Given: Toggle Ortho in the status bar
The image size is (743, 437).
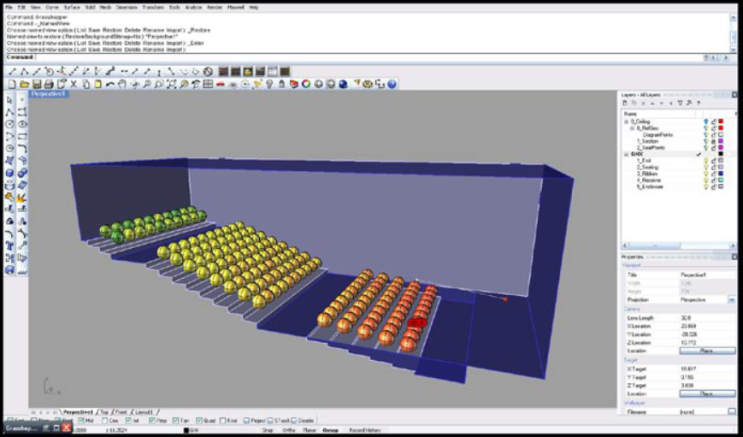Looking at the screenshot, I should pos(289,430).
